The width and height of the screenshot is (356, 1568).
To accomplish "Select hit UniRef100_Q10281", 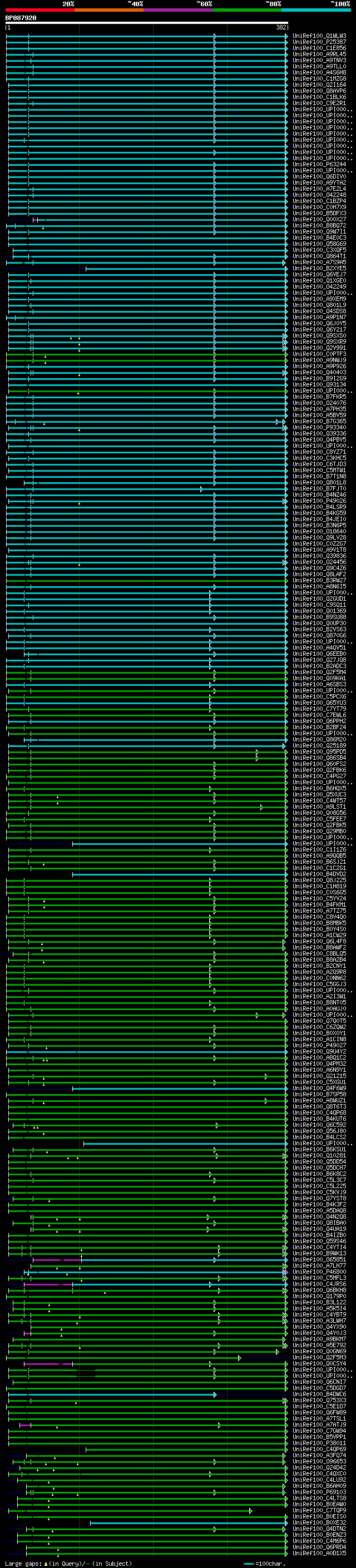I will point(319,1156).
